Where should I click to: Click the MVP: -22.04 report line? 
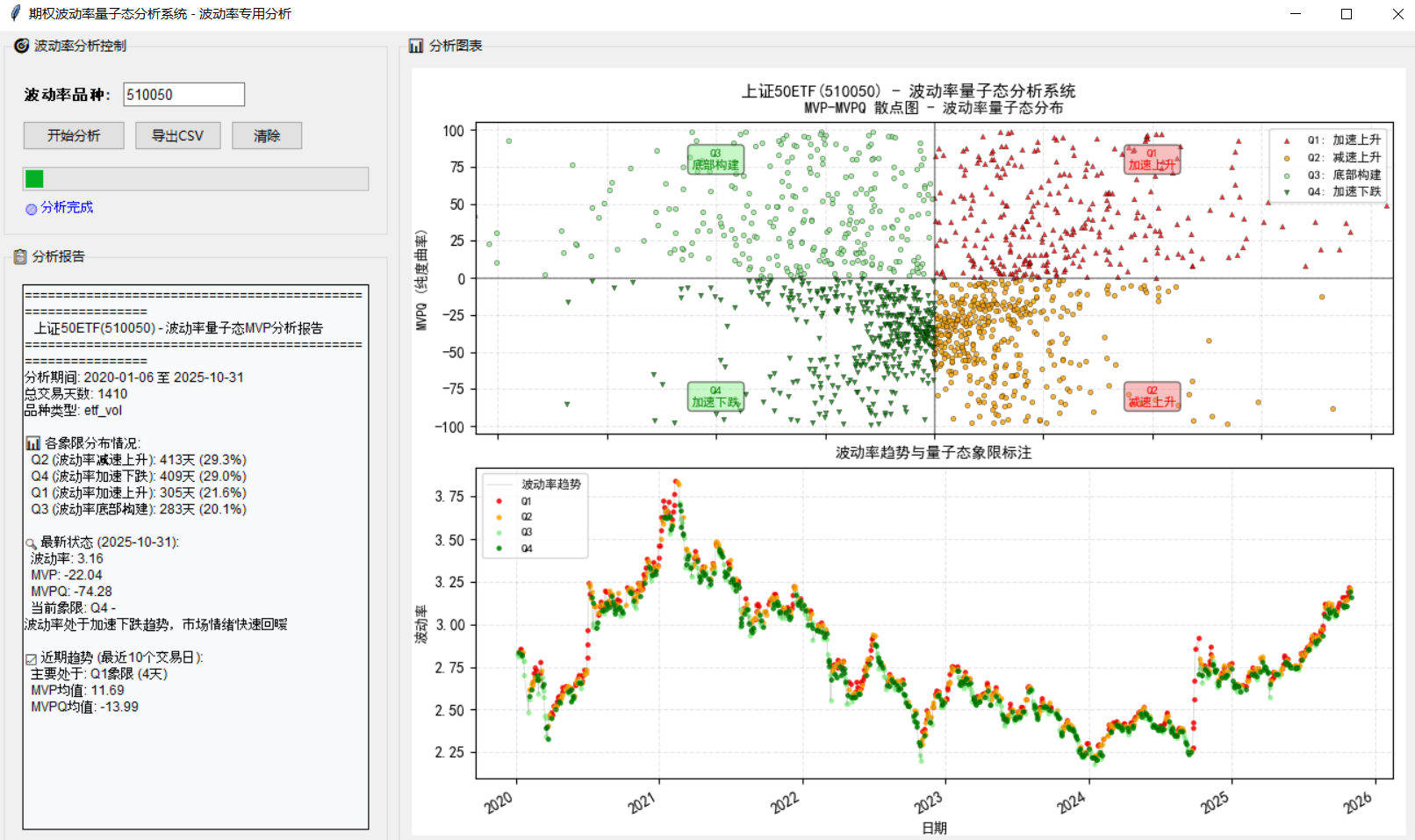click(x=67, y=575)
